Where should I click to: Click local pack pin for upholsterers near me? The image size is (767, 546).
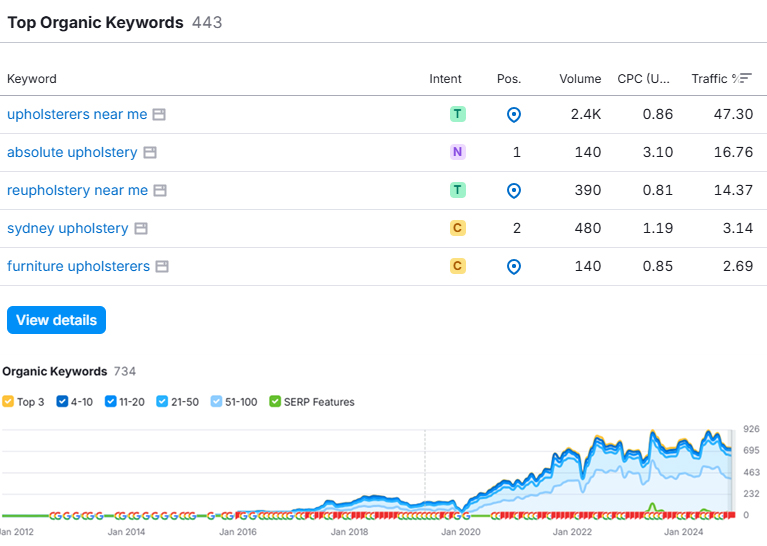(x=514, y=115)
